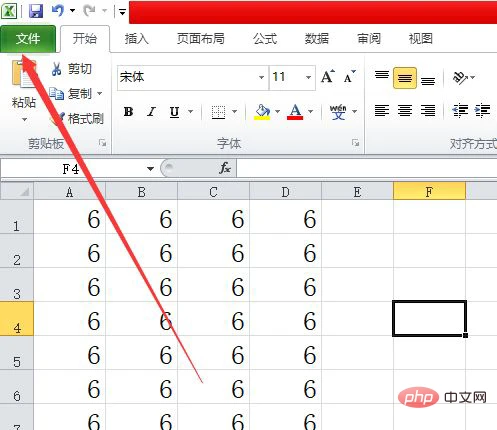This screenshot has height=430, width=497.
Task: Open the 文件 (File) tab
Action: coord(28,39)
